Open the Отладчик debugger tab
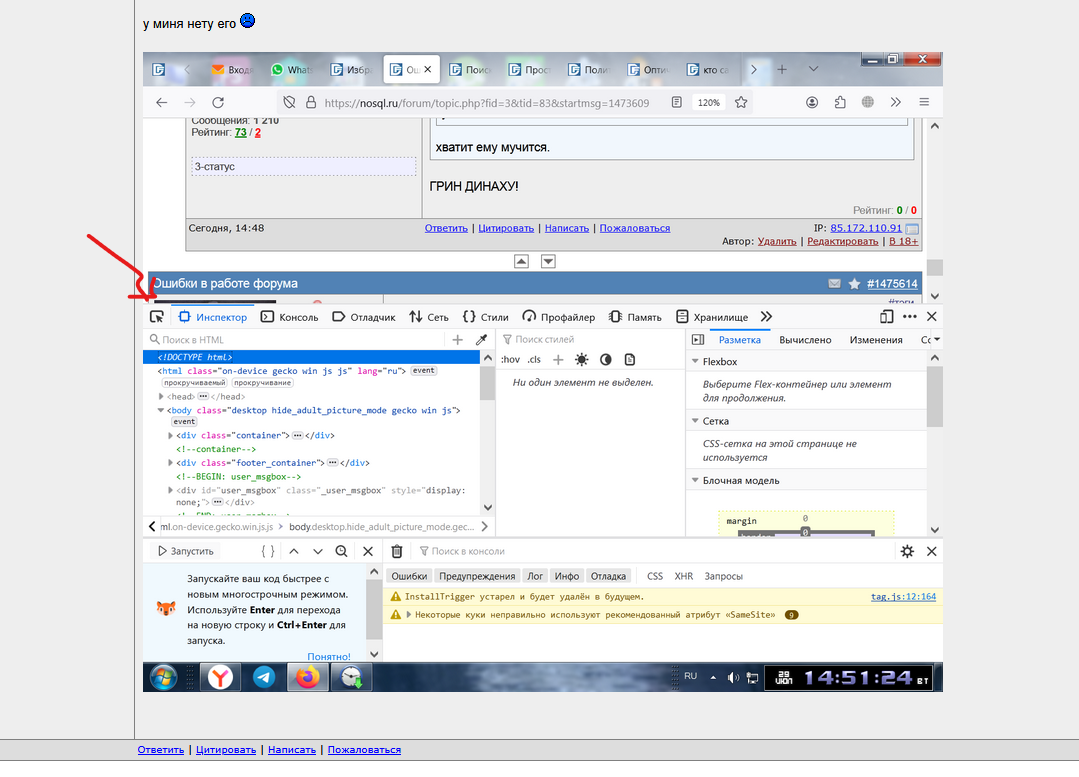Viewport: 1079px width, 777px height. [x=364, y=317]
